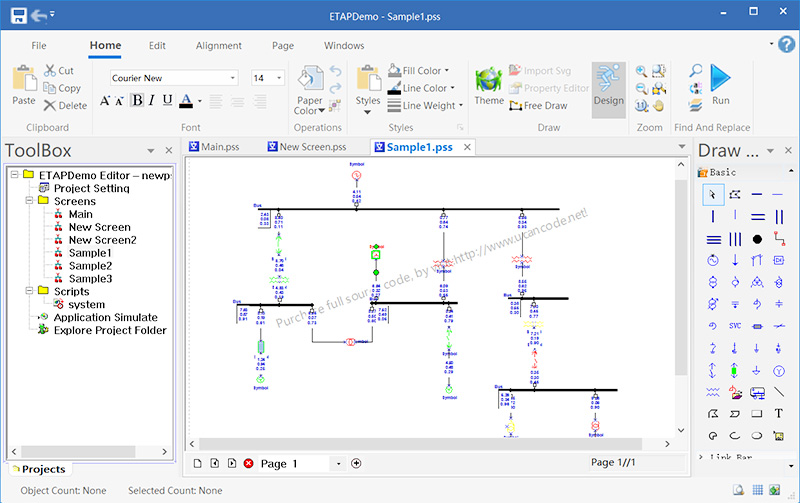Select the text T tool in Draw panel

coord(779,413)
